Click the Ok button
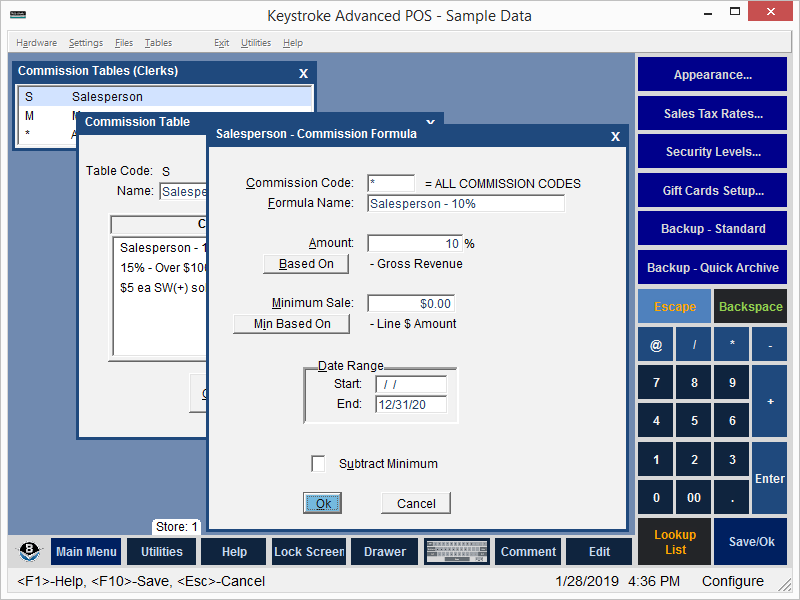Screen dimensions: 800x600 click(323, 503)
